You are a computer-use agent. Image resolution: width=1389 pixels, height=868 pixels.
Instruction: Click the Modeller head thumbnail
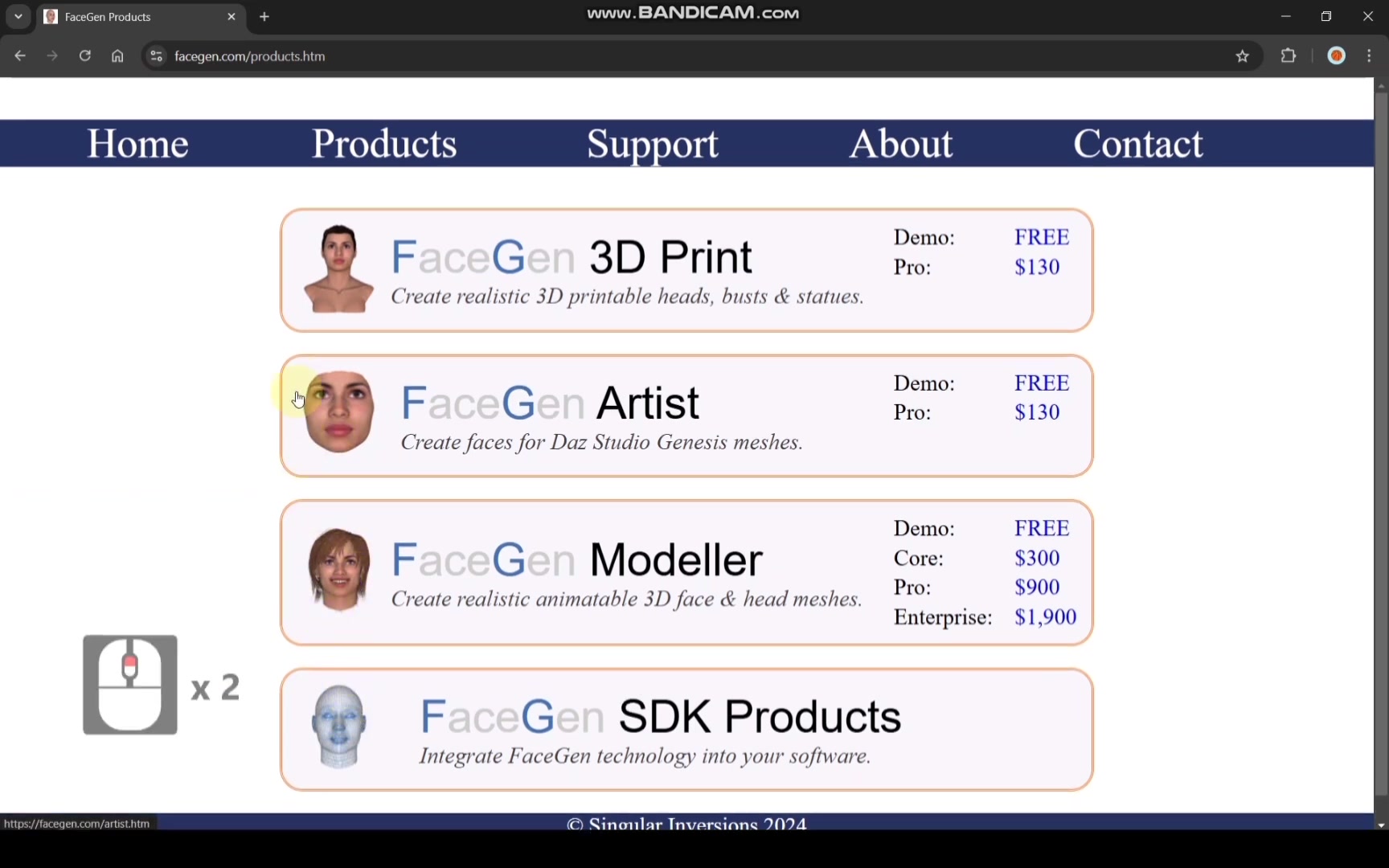[x=339, y=570]
